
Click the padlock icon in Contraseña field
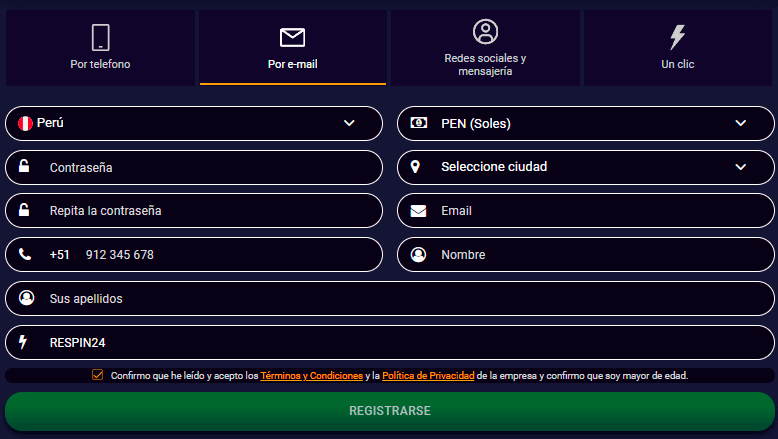point(24,167)
